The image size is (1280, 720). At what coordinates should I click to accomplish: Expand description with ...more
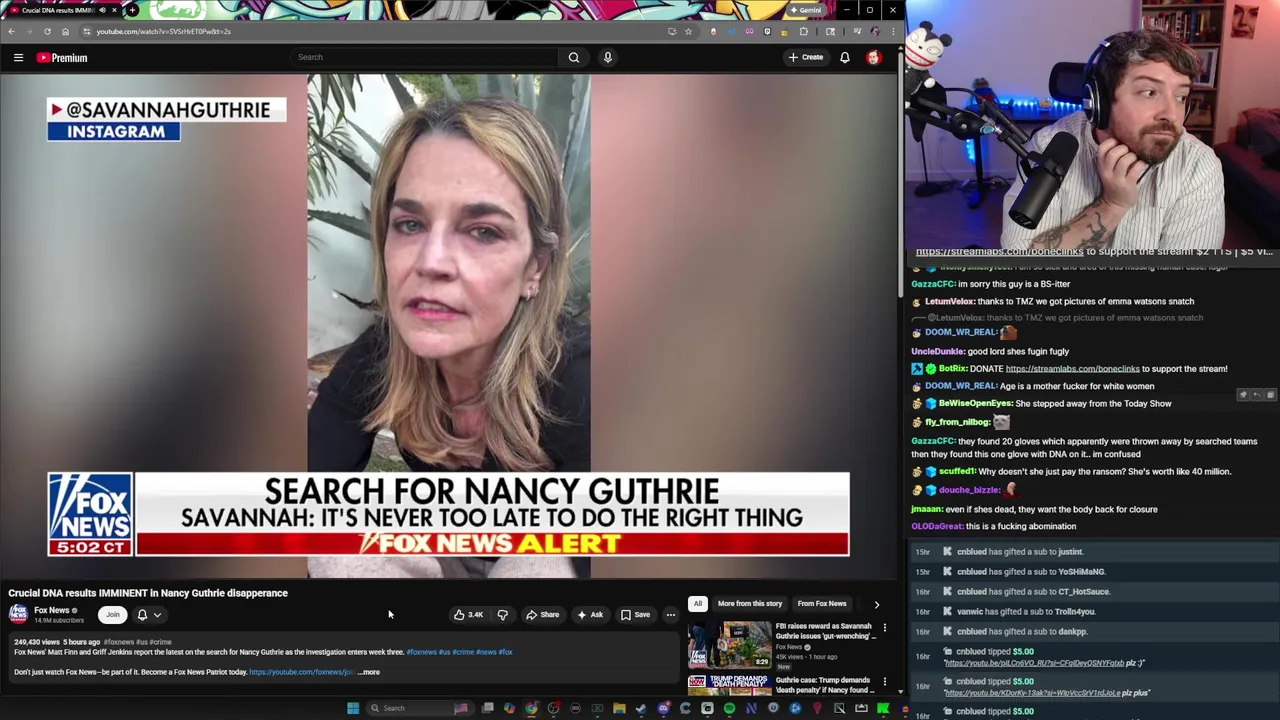tap(369, 672)
